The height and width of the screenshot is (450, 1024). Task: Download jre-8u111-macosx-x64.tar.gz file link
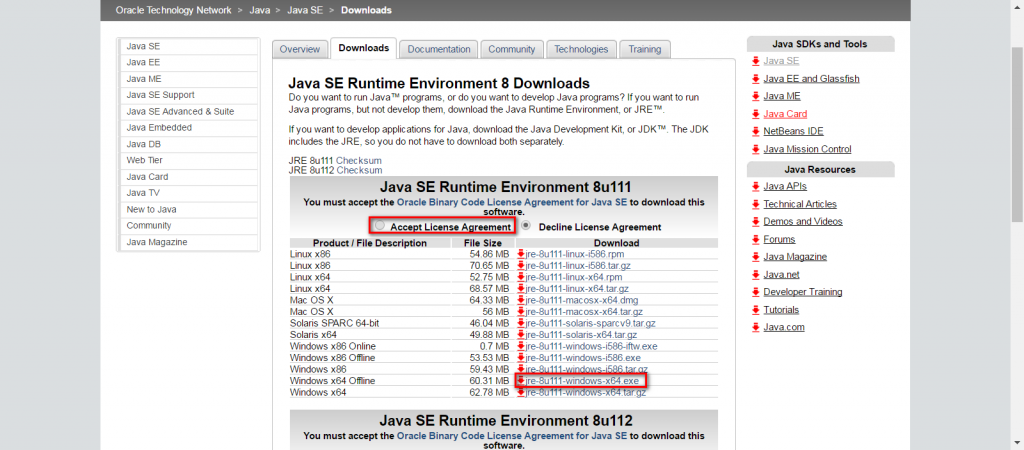(x=584, y=312)
